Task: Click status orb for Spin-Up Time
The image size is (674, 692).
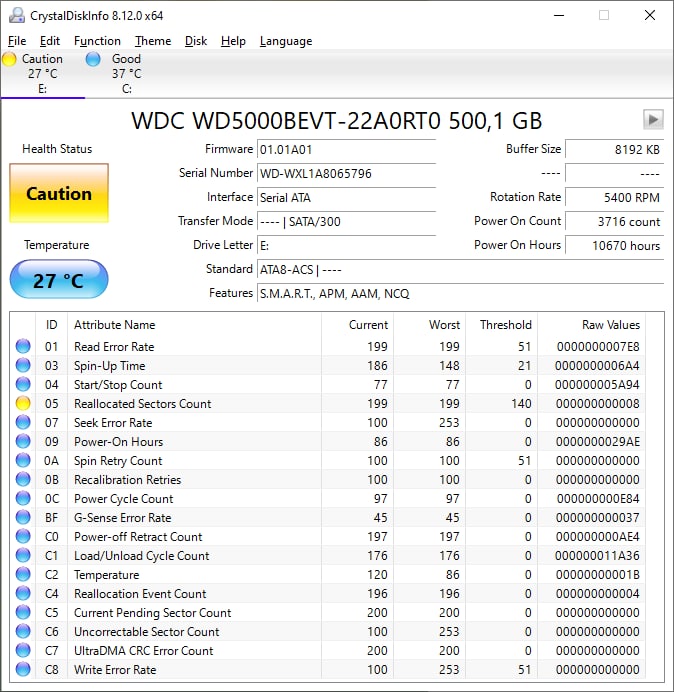Action: 23,365
